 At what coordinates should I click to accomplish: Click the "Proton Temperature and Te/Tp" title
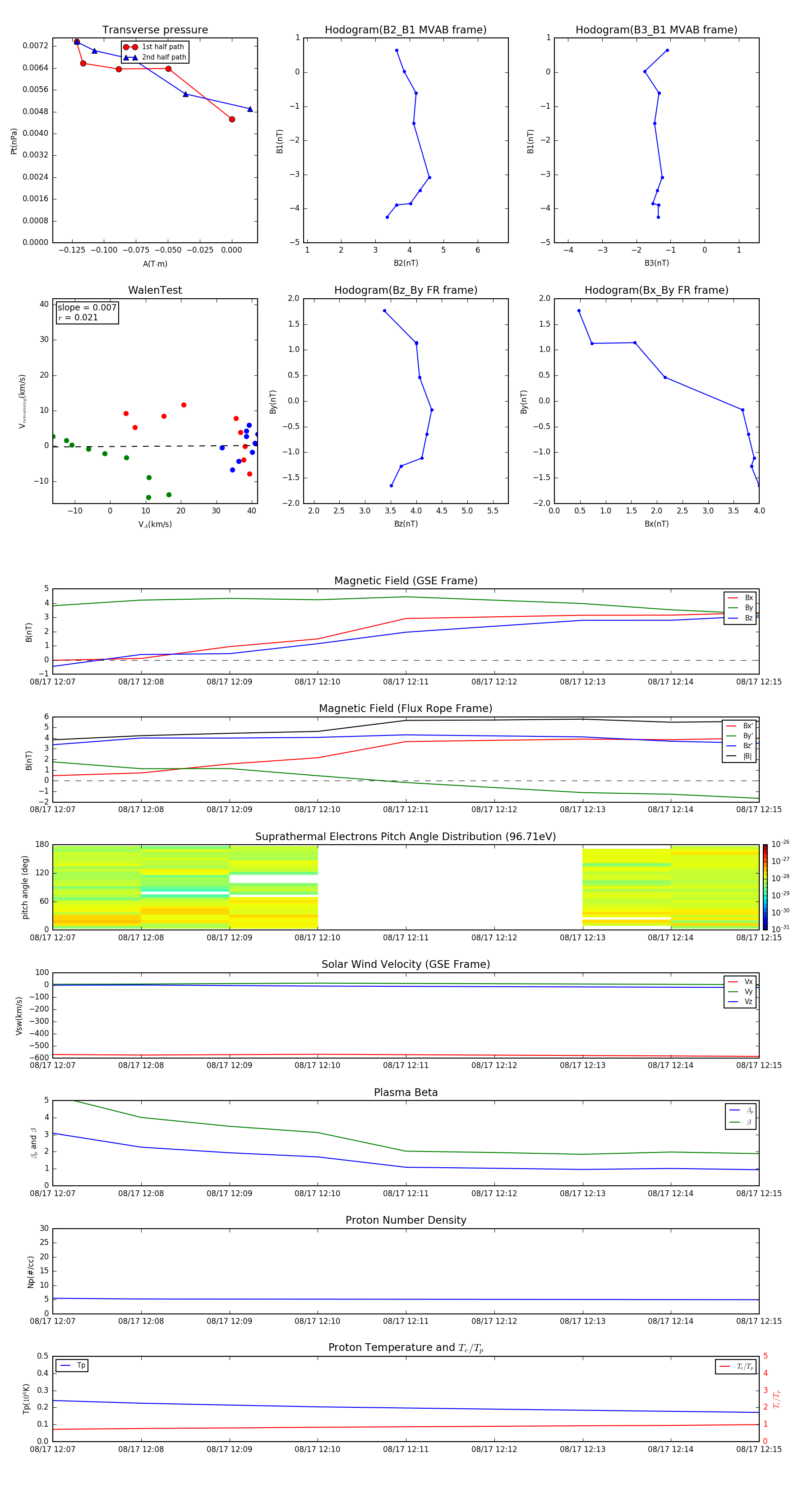tap(406, 1348)
